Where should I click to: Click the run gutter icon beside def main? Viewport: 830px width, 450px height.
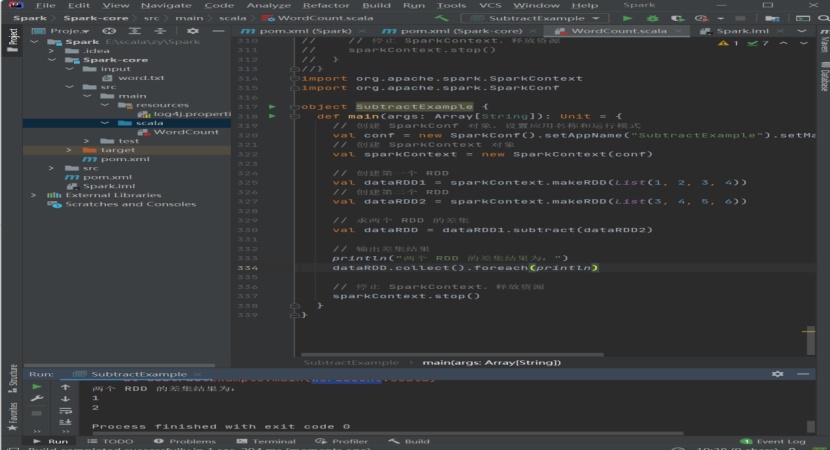click(x=272, y=116)
